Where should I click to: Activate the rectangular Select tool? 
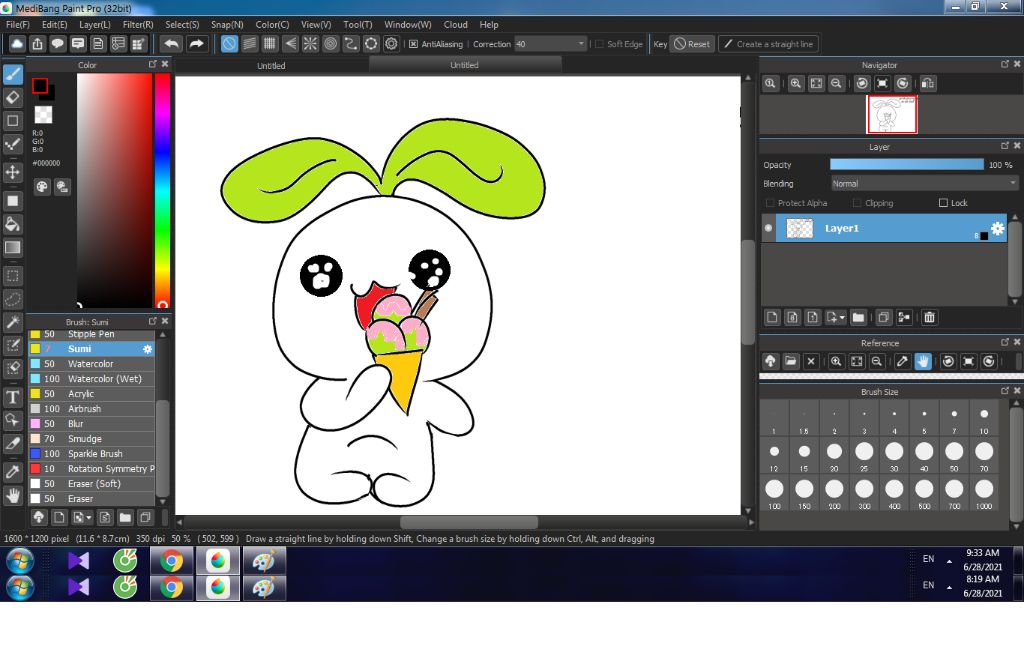point(12,276)
